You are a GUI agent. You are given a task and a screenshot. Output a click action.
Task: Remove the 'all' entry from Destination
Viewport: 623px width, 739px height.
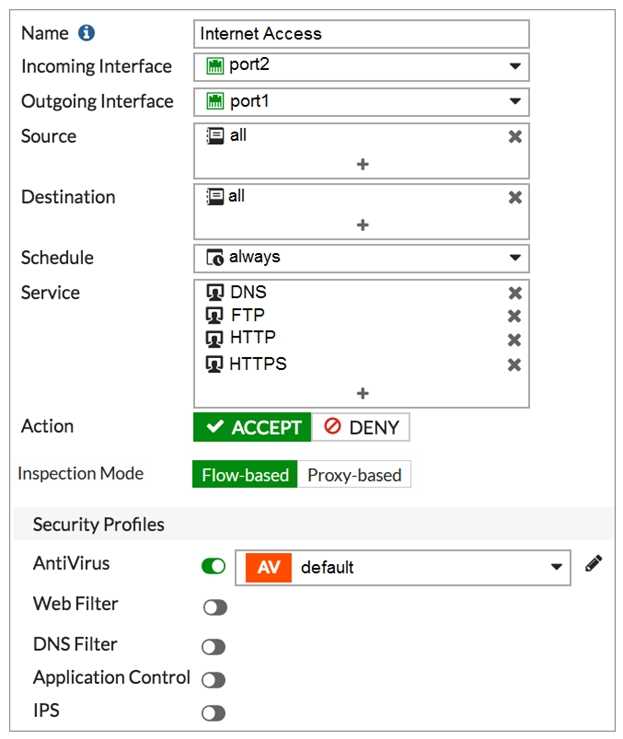(x=515, y=197)
